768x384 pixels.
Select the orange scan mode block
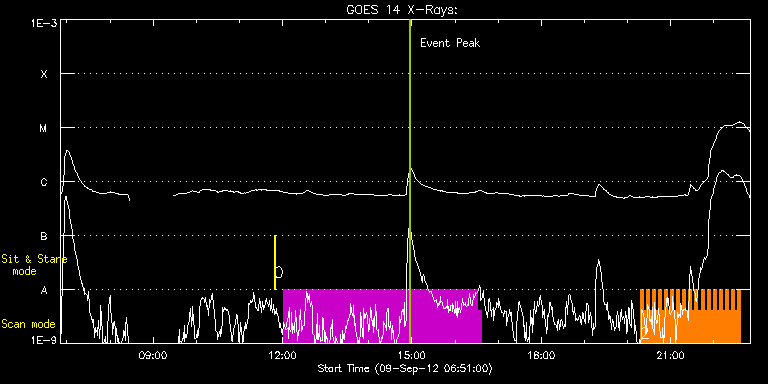(690, 316)
